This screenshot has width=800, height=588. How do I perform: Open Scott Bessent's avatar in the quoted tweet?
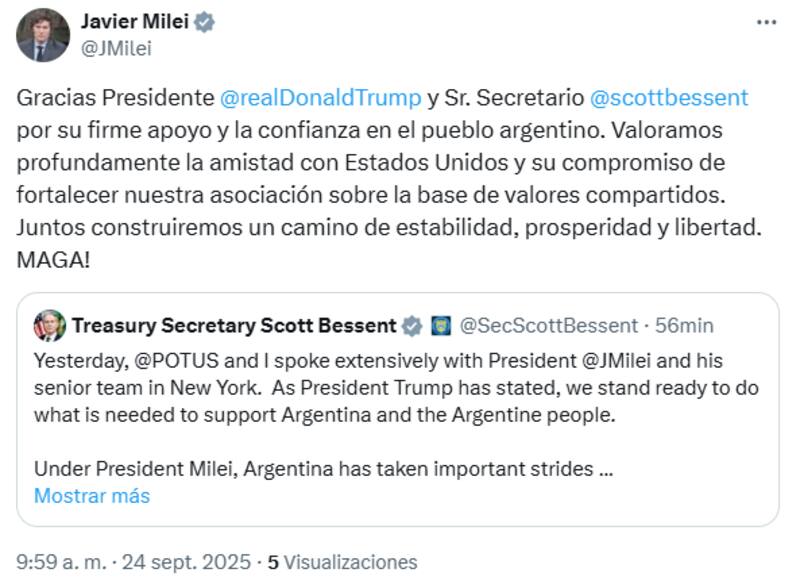coord(48,326)
